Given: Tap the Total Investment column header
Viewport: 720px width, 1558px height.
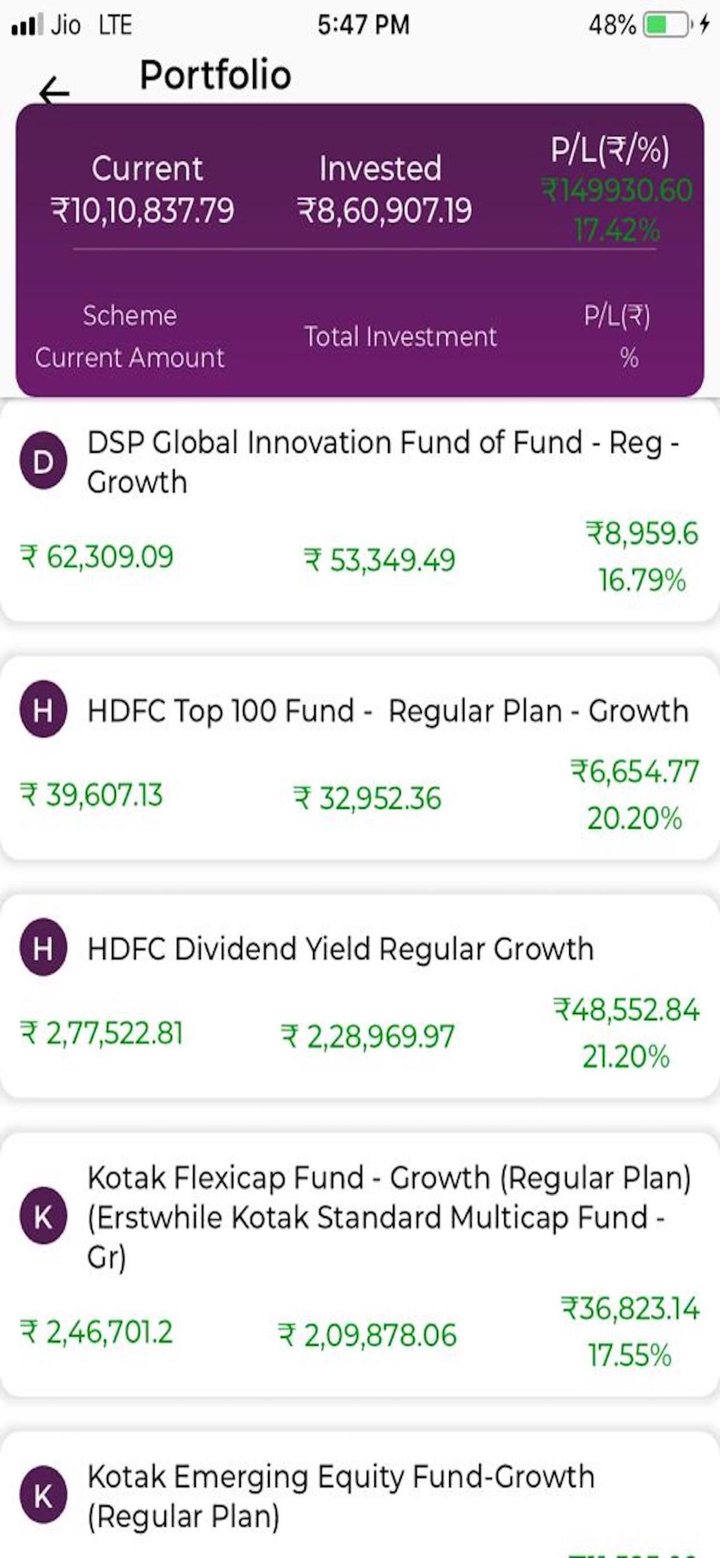Looking at the screenshot, I should [400, 337].
